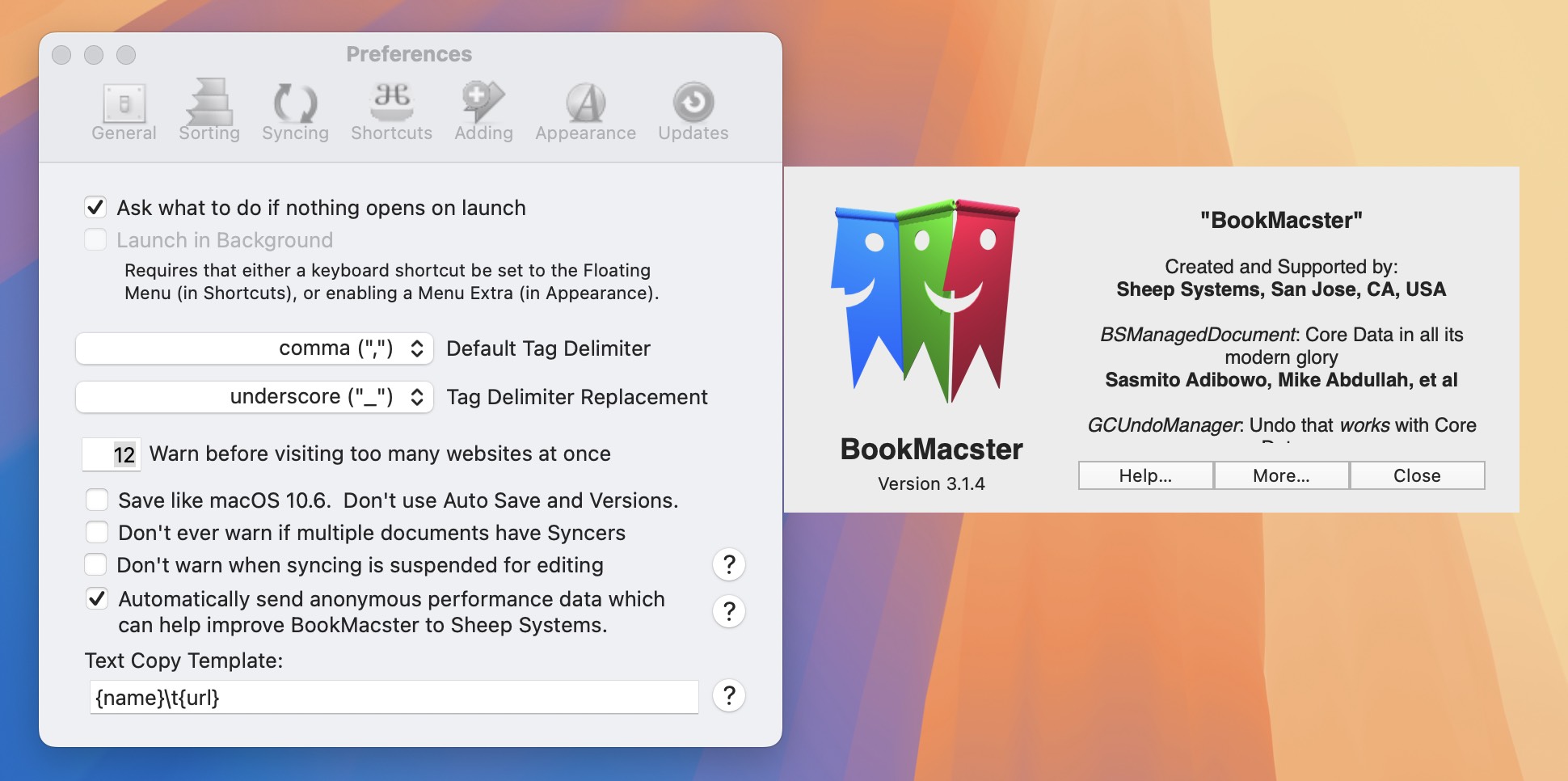The image size is (1568, 781).
Task: Open the General preferences icon
Action: [124, 112]
